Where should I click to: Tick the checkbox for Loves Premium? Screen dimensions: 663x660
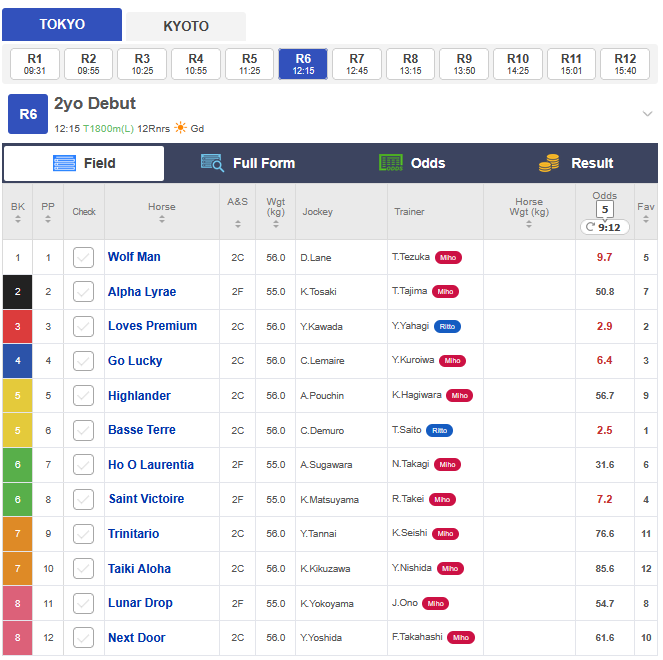[x=83, y=326]
